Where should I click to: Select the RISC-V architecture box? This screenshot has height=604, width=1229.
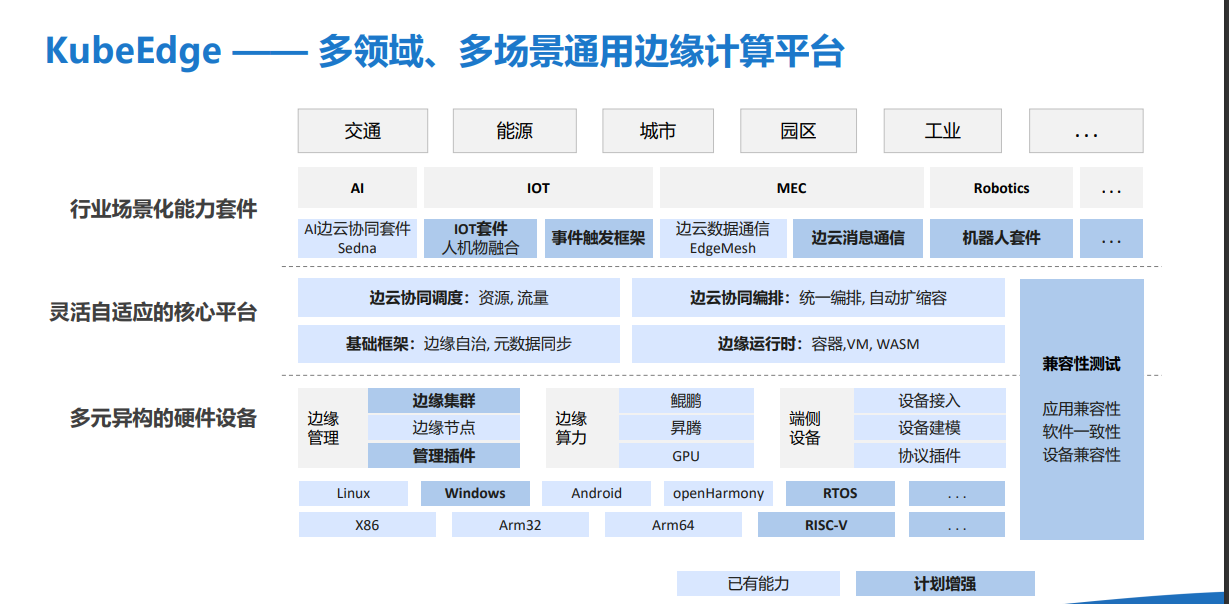(x=826, y=524)
